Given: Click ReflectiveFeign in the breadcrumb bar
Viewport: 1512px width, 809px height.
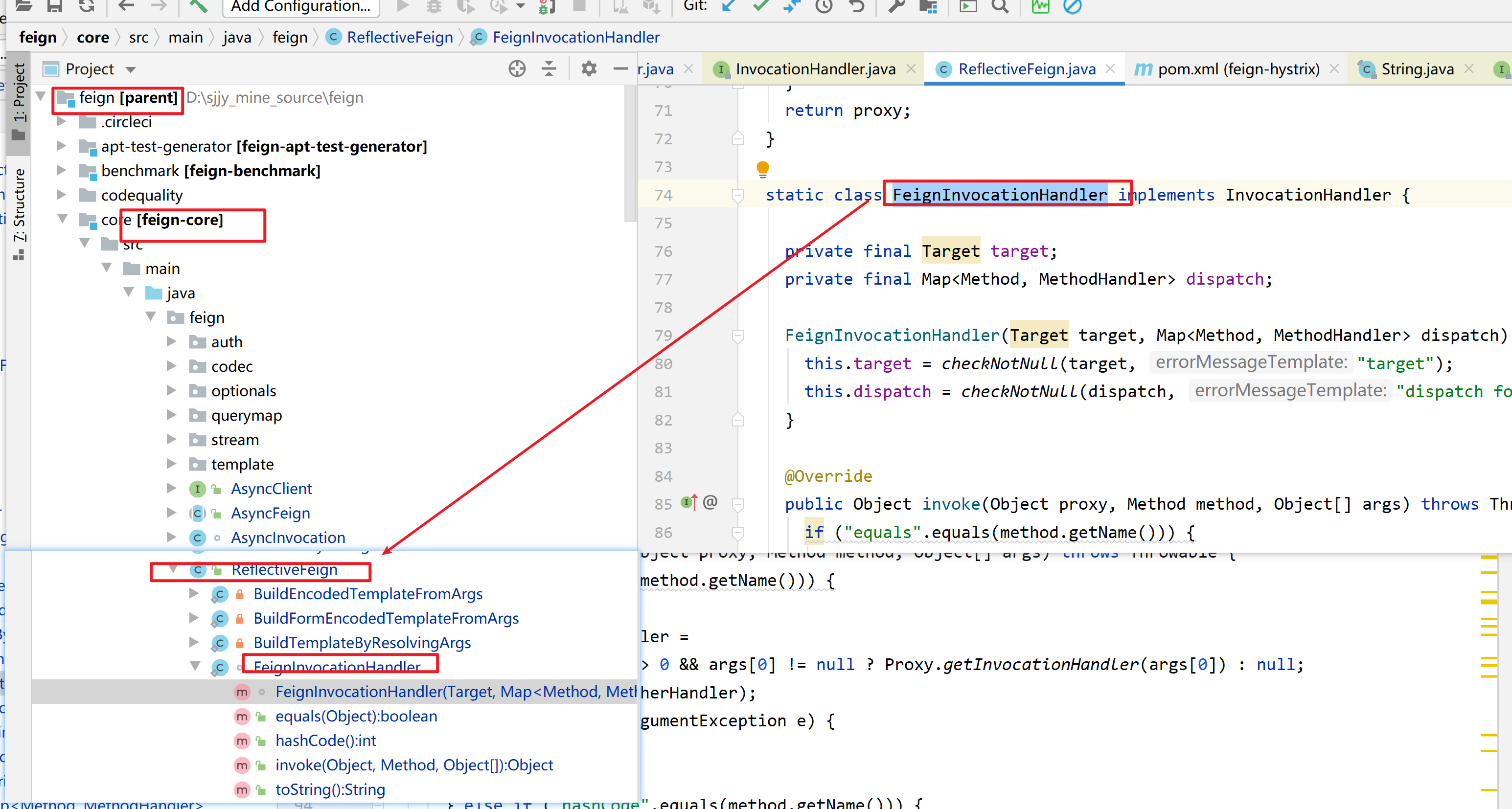Looking at the screenshot, I should (x=399, y=38).
